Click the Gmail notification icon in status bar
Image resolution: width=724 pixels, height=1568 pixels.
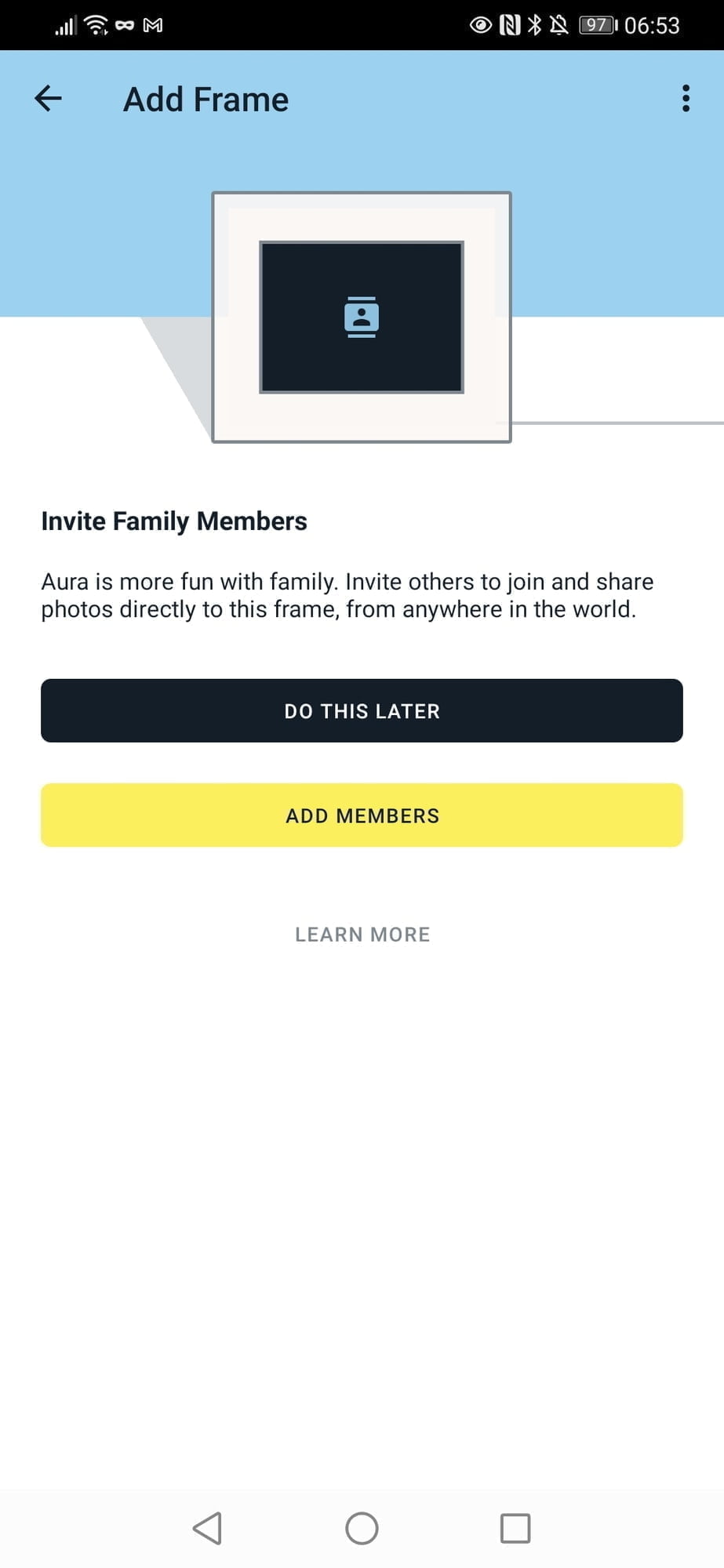click(153, 25)
